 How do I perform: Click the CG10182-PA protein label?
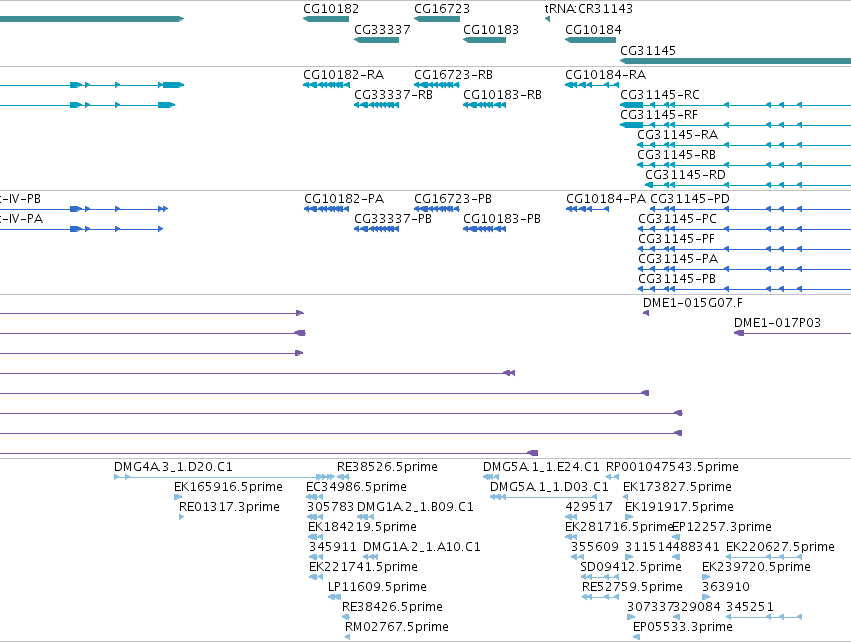coord(344,199)
